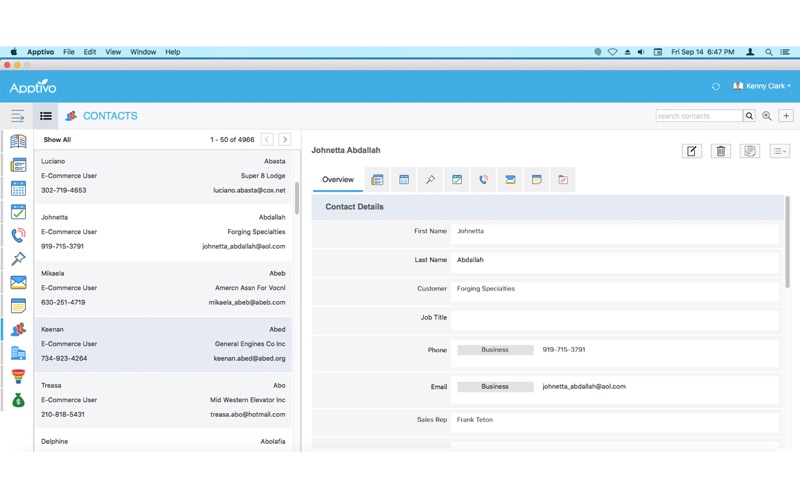Image resolution: width=800 pixels, height=500 pixels.
Task: Open the call logs tab icon
Action: coord(483,180)
